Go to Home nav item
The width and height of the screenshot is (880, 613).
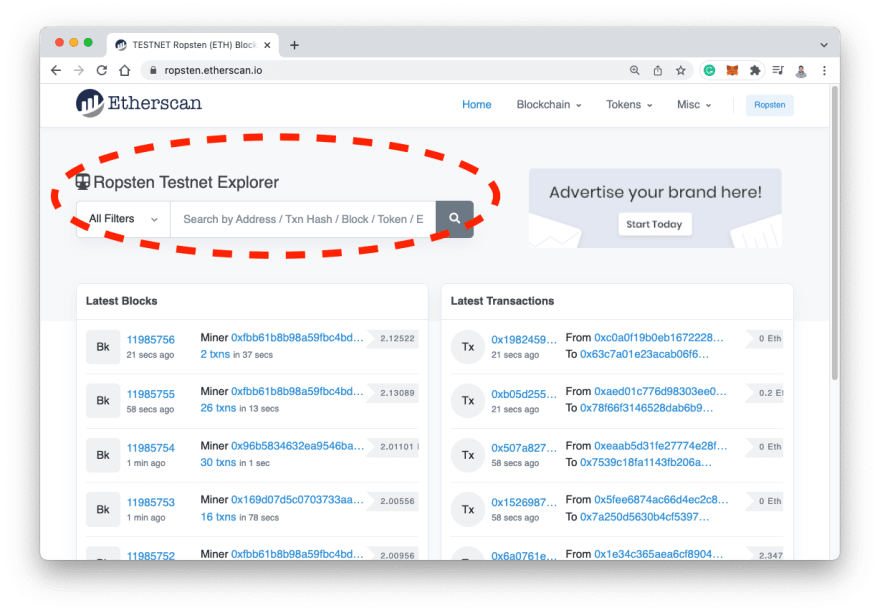click(476, 104)
